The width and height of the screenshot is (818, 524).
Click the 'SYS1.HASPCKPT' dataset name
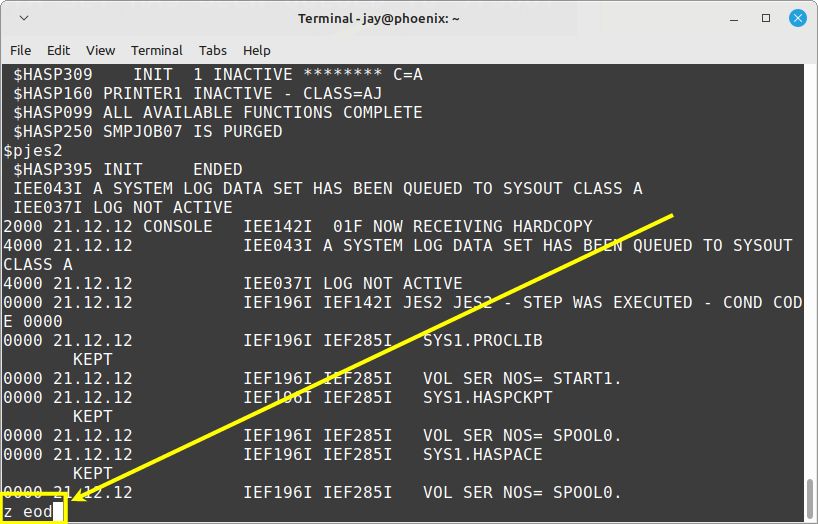[x=488, y=397]
